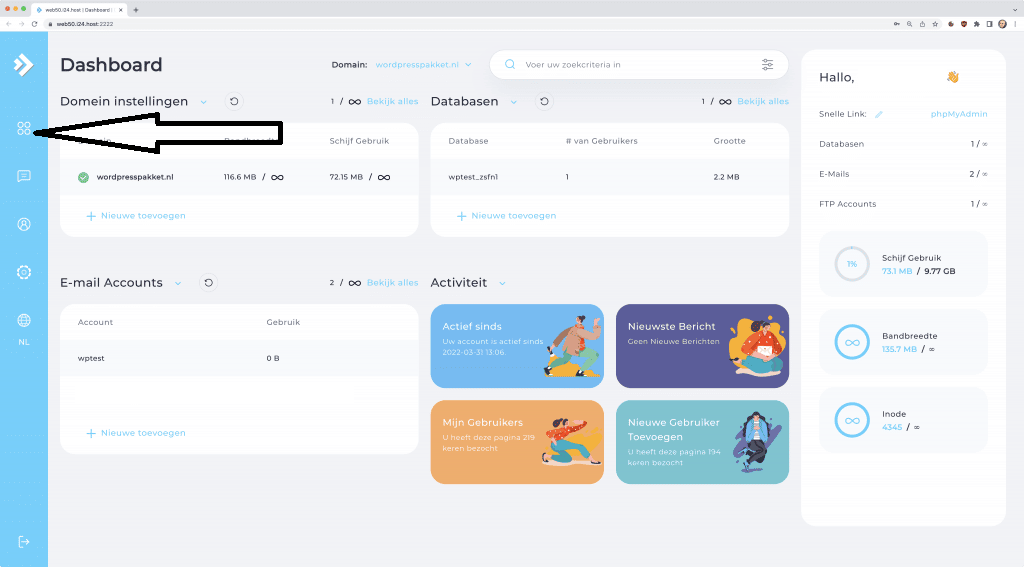Click the globe language icon labeled NL
This screenshot has height=567, width=1024.
click(24, 321)
